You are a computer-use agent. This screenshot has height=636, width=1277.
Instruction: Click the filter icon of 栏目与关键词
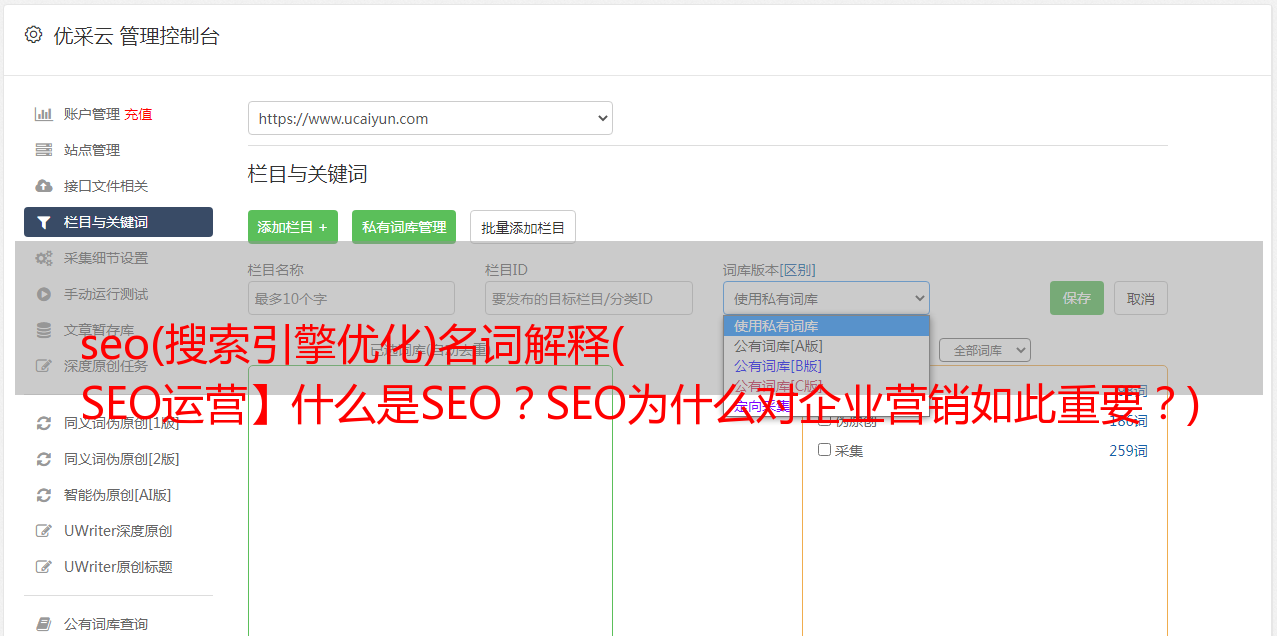(x=43, y=222)
